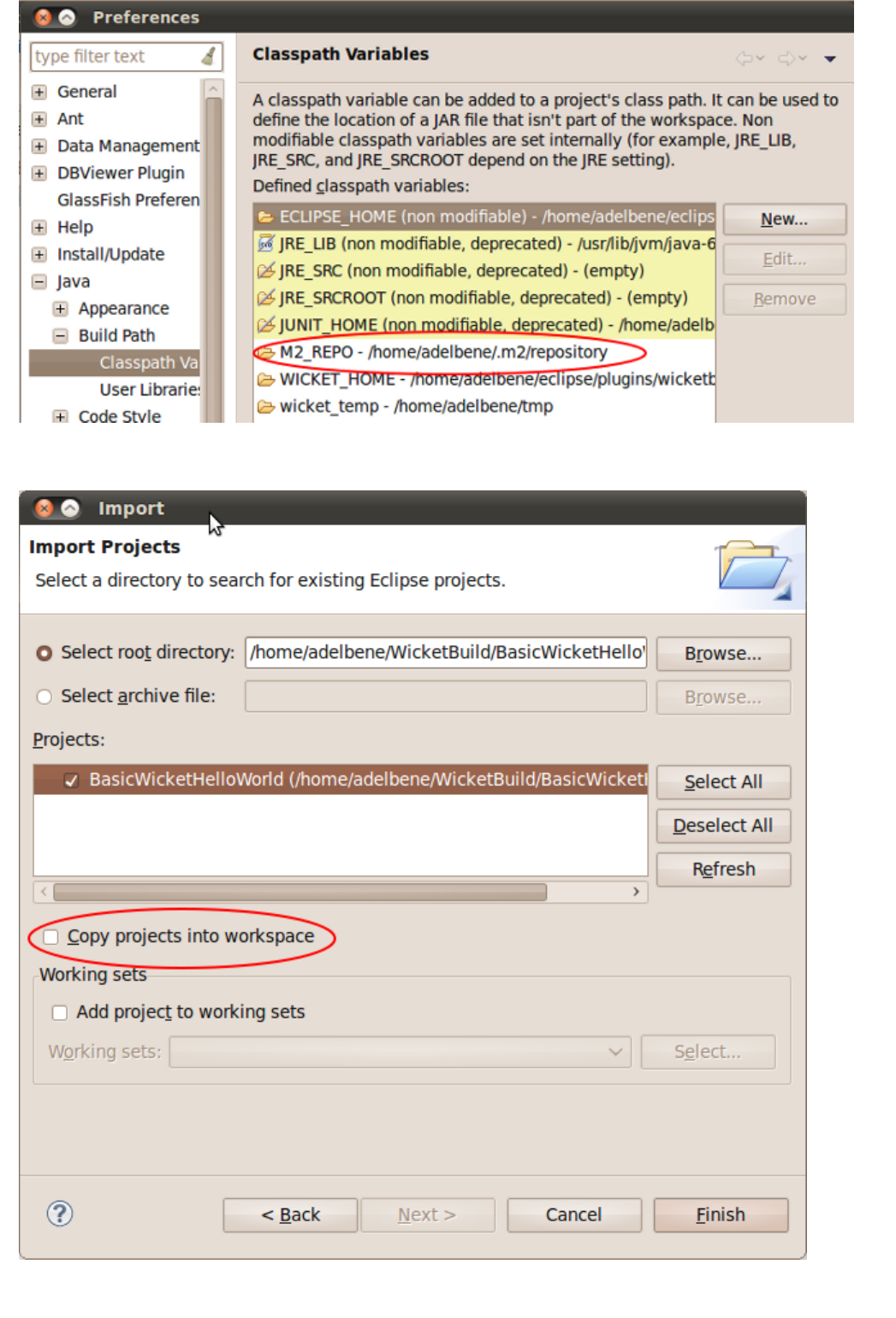Expand the Help tree node
The width and height of the screenshot is (896, 1318).
[x=39, y=228]
